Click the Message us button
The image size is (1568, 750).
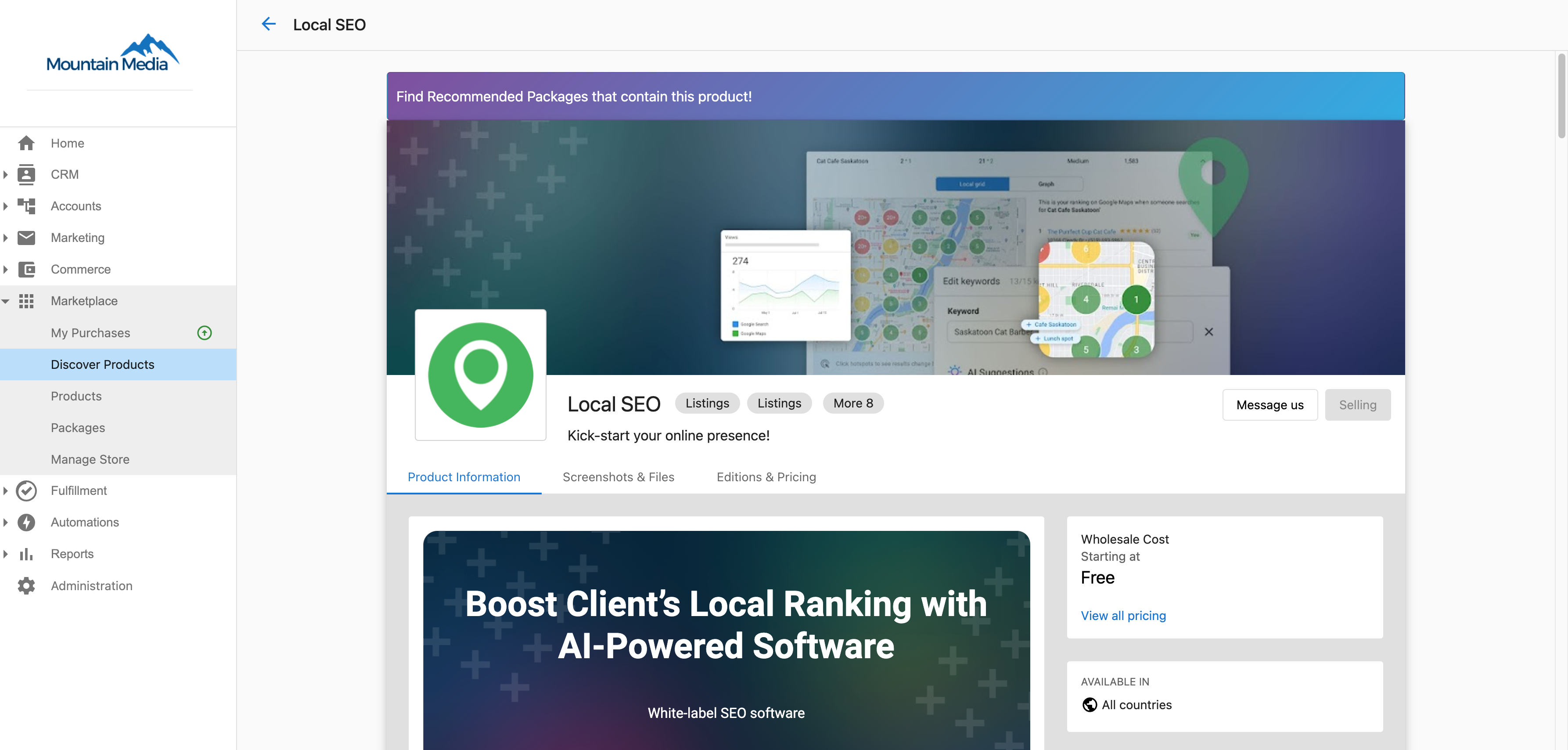tap(1270, 405)
